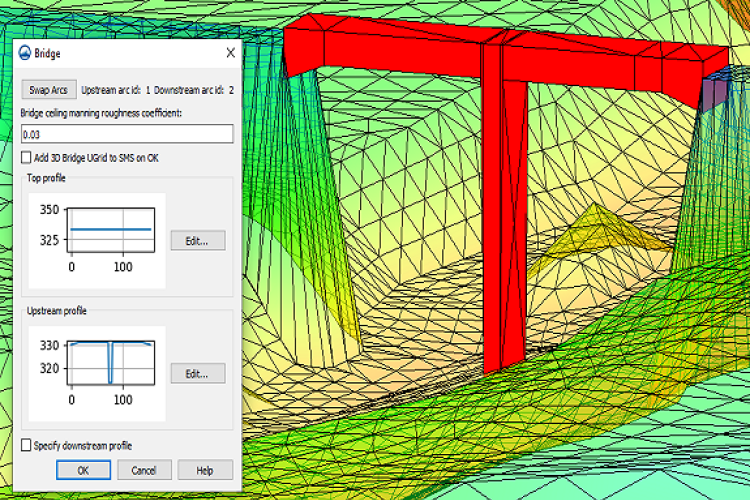
Task: Click the Top profile plot preview
Action: [97, 241]
